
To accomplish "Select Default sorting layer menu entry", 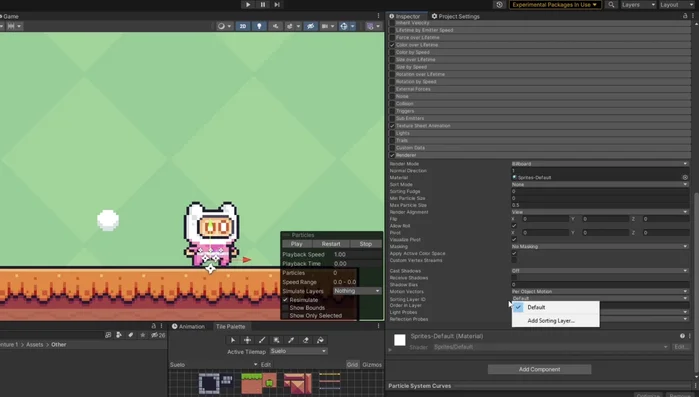I will point(555,307).
